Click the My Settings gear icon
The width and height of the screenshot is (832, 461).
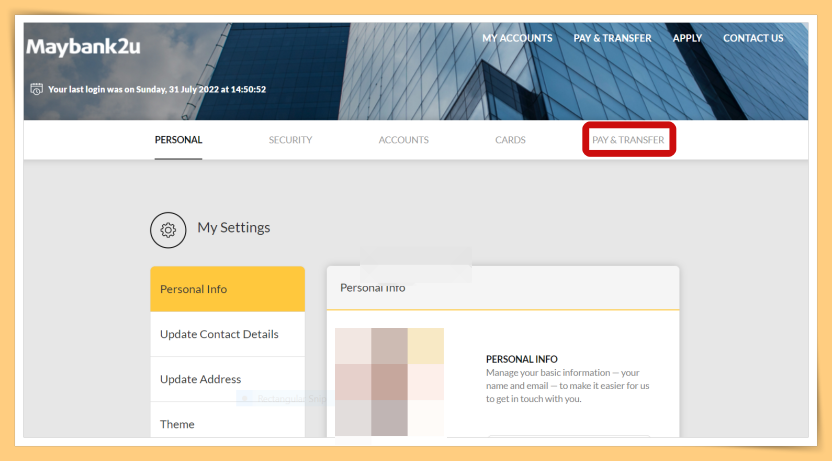click(168, 230)
